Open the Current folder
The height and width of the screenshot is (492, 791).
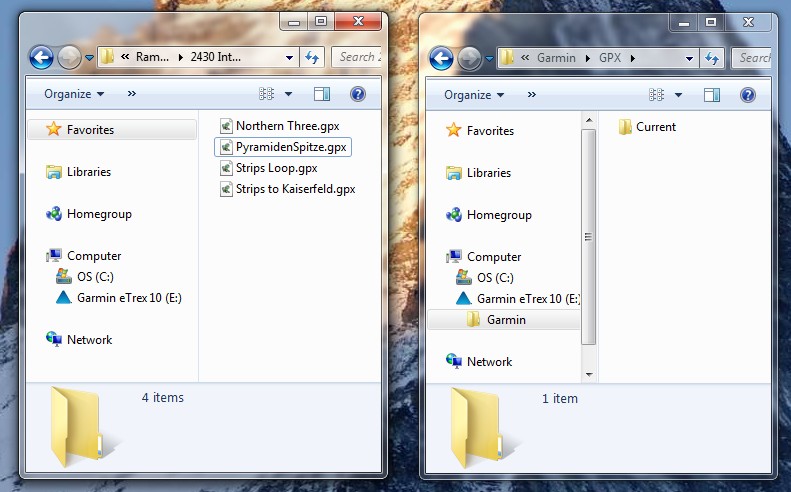655,127
